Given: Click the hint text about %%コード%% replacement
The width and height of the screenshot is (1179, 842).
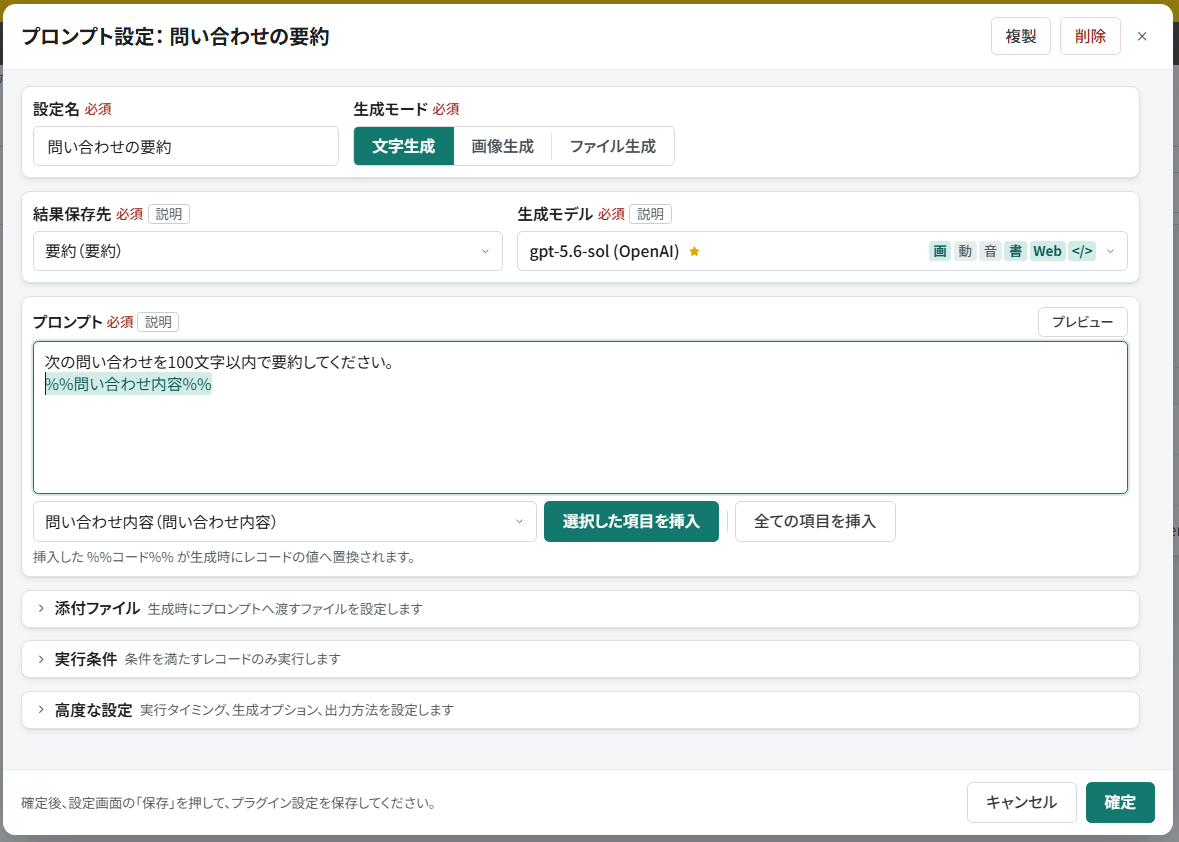Looking at the screenshot, I should pyautogui.click(x=225, y=557).
